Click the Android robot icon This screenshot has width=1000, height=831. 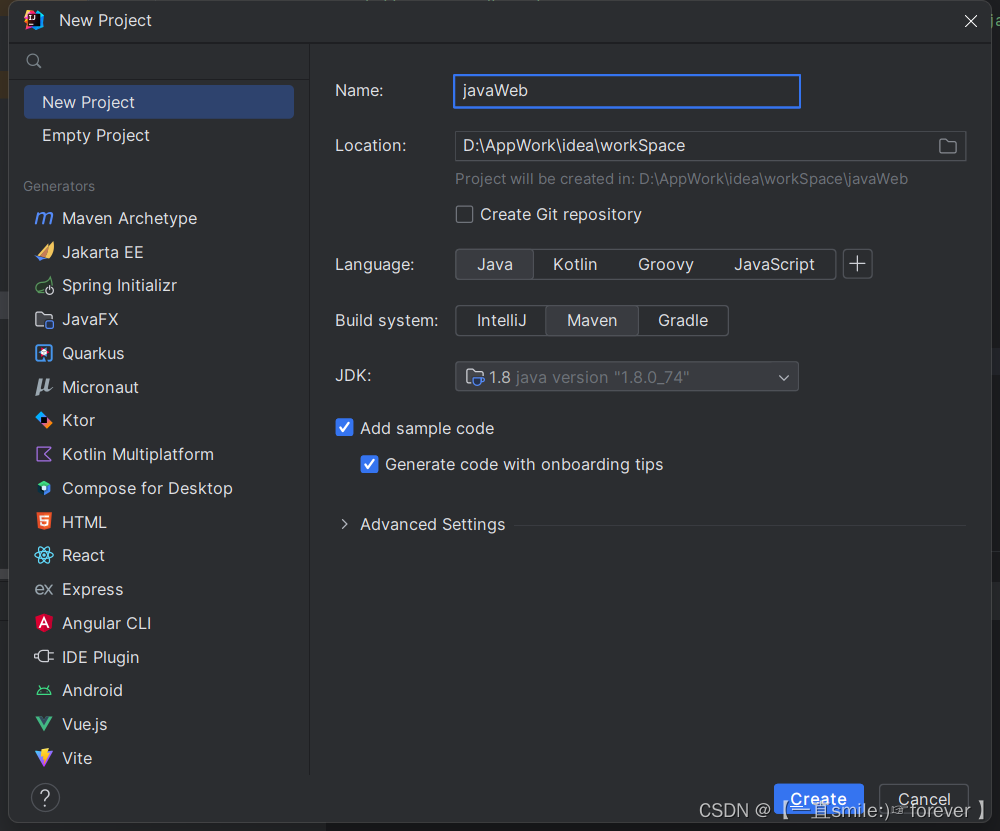pos(44,691)
